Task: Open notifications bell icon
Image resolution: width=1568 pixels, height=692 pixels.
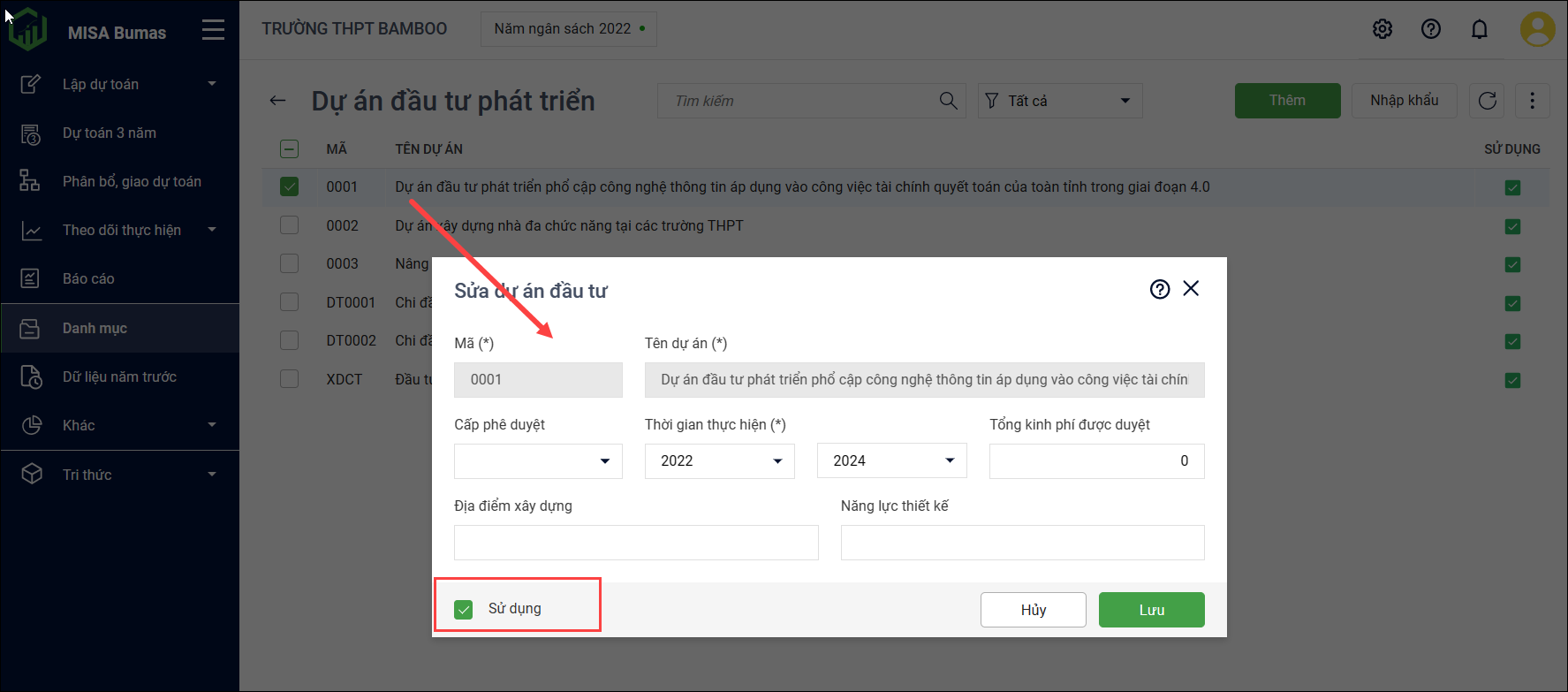Action: 1480,29
